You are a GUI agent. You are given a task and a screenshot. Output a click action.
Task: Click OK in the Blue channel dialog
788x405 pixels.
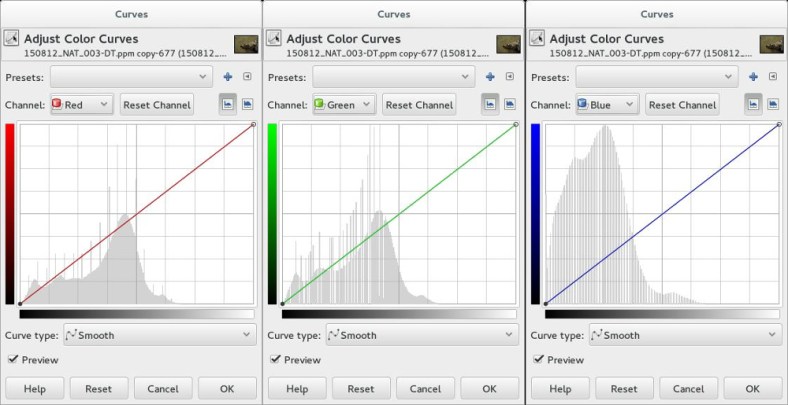(x=752, y=388)
